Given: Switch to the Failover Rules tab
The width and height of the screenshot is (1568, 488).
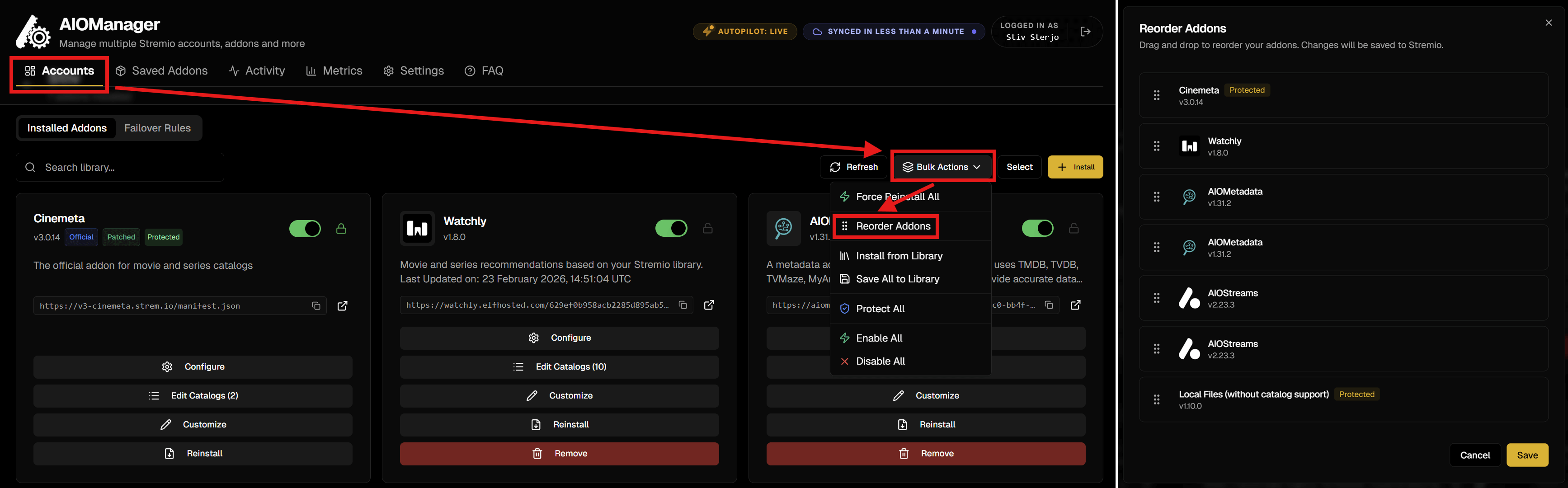Looking at the screenshot, I should point(158,128).
